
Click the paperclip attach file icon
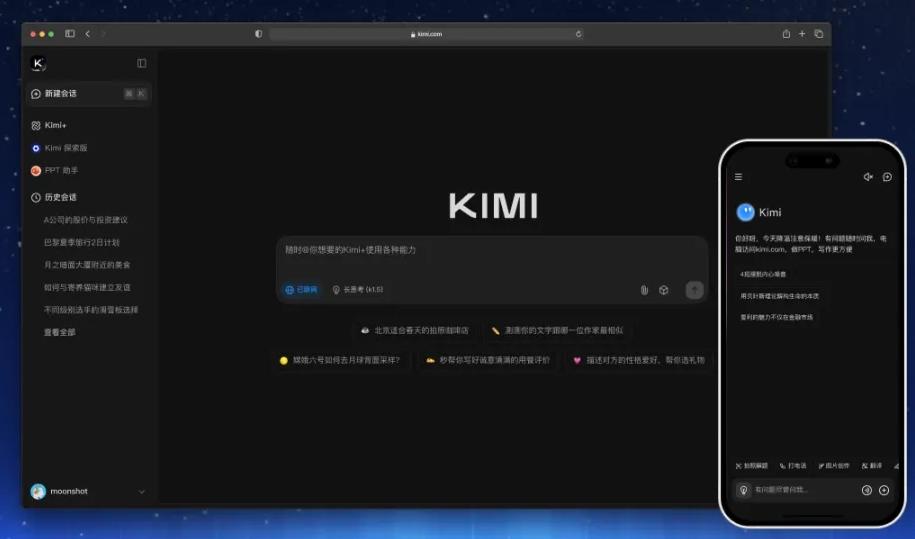tap(644, 290)
